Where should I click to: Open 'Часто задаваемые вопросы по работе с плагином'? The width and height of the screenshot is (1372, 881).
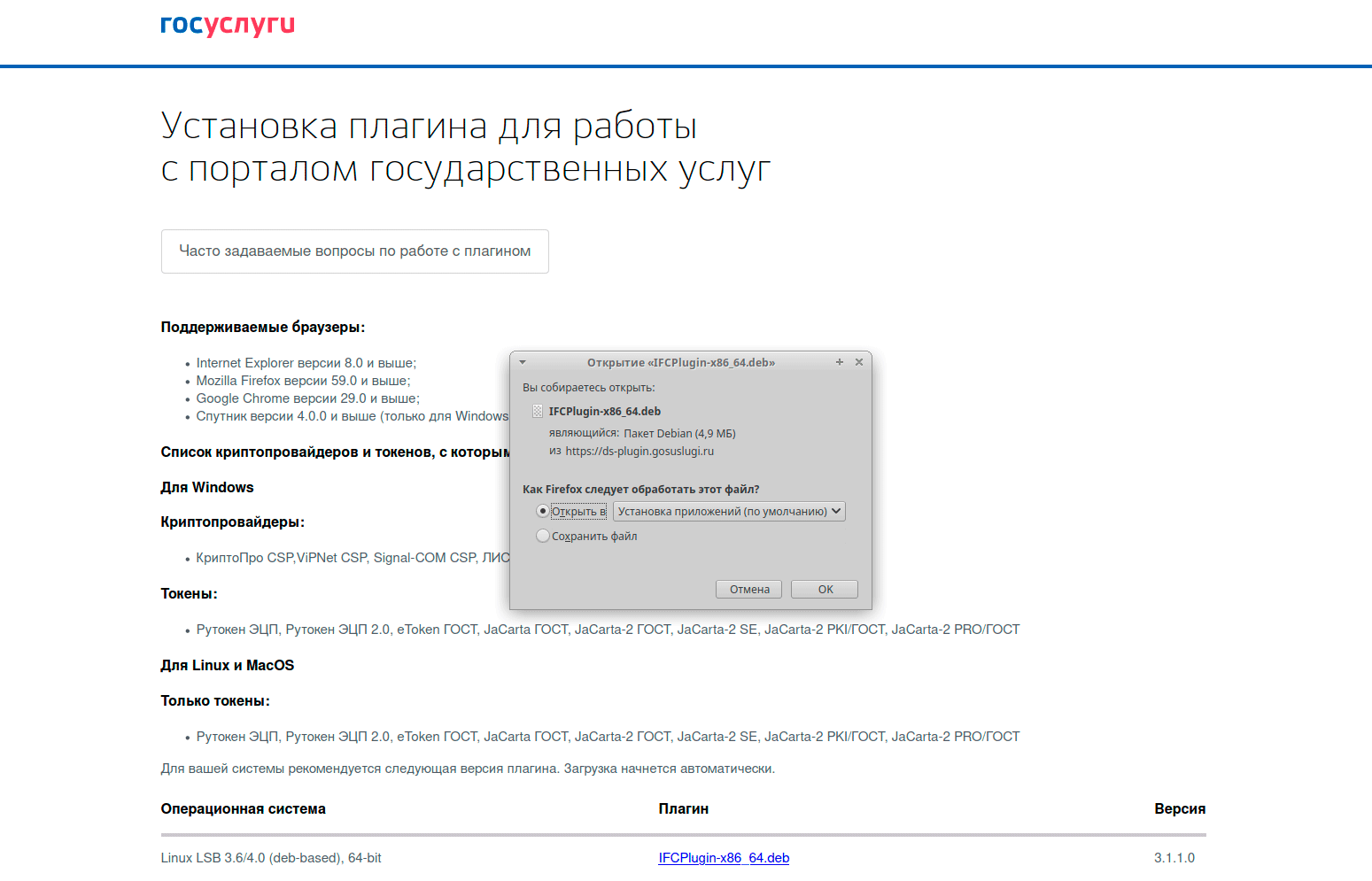[355, 251]
